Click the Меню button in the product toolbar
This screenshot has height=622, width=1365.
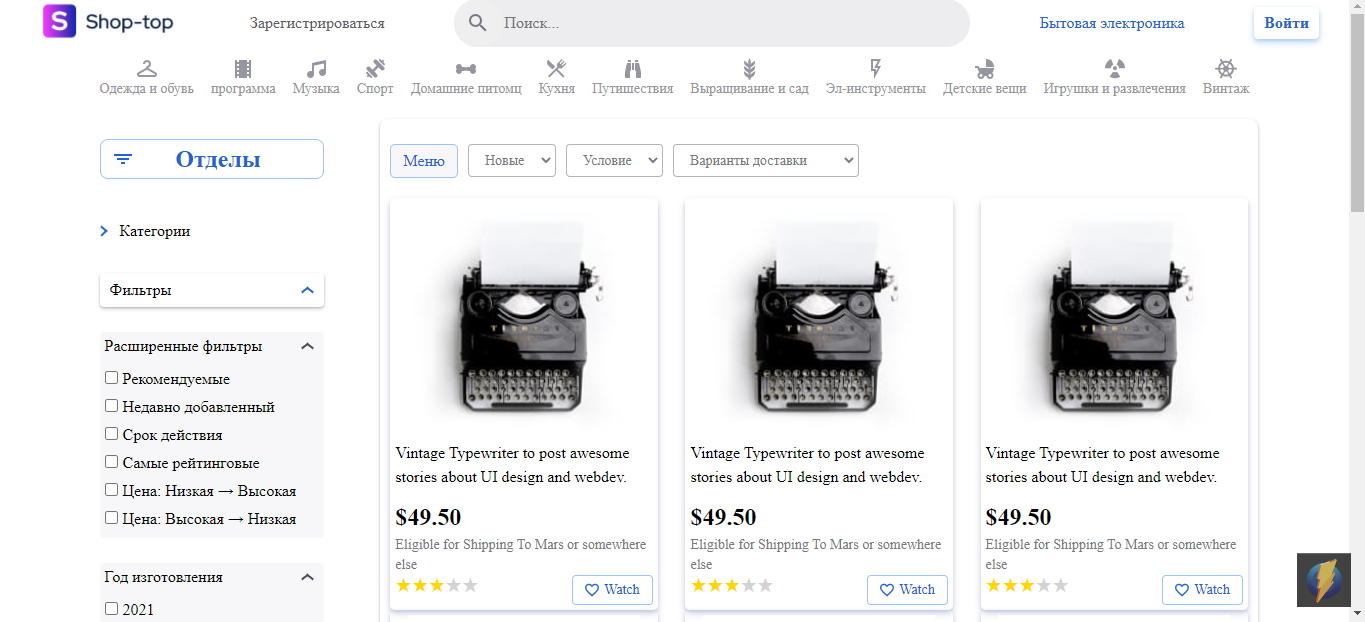pos(424,160)
